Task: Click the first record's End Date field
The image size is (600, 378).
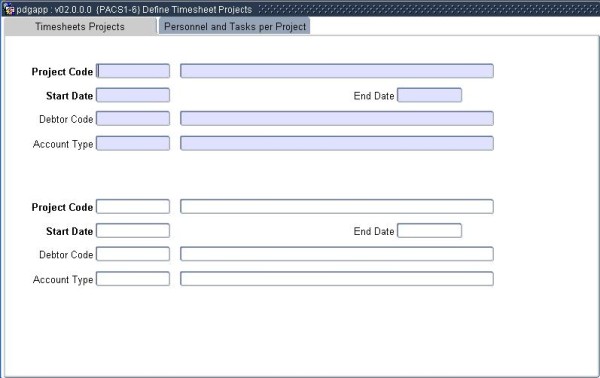Action: pos(429,95)
